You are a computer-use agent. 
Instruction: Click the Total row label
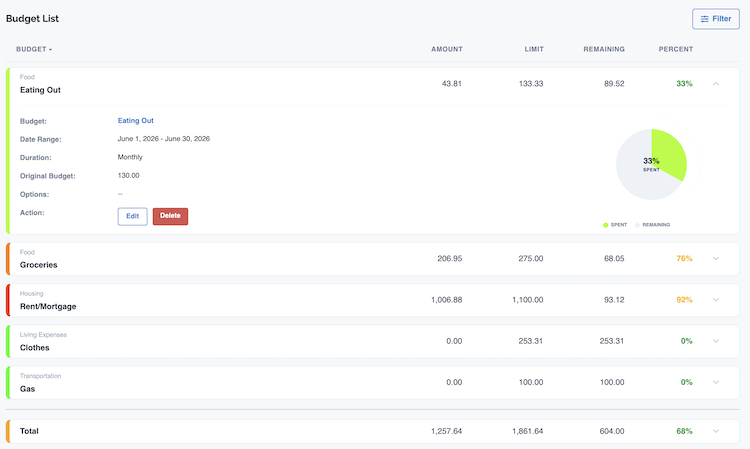[29, 431]
